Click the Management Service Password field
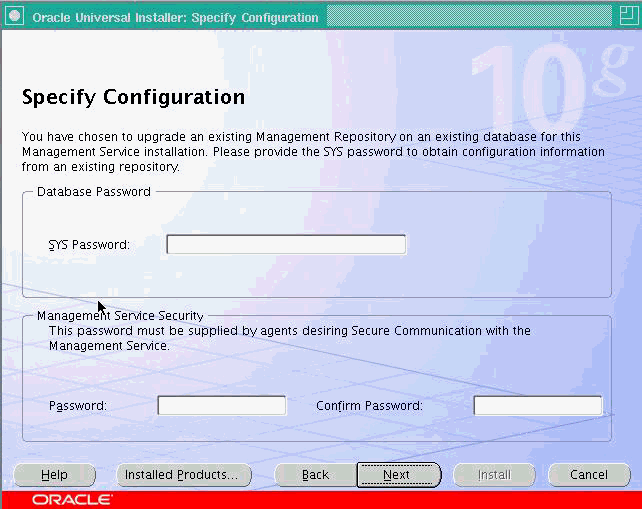Image resolution: width=642 pixels, height=509 pixels. tap(222, 406)
